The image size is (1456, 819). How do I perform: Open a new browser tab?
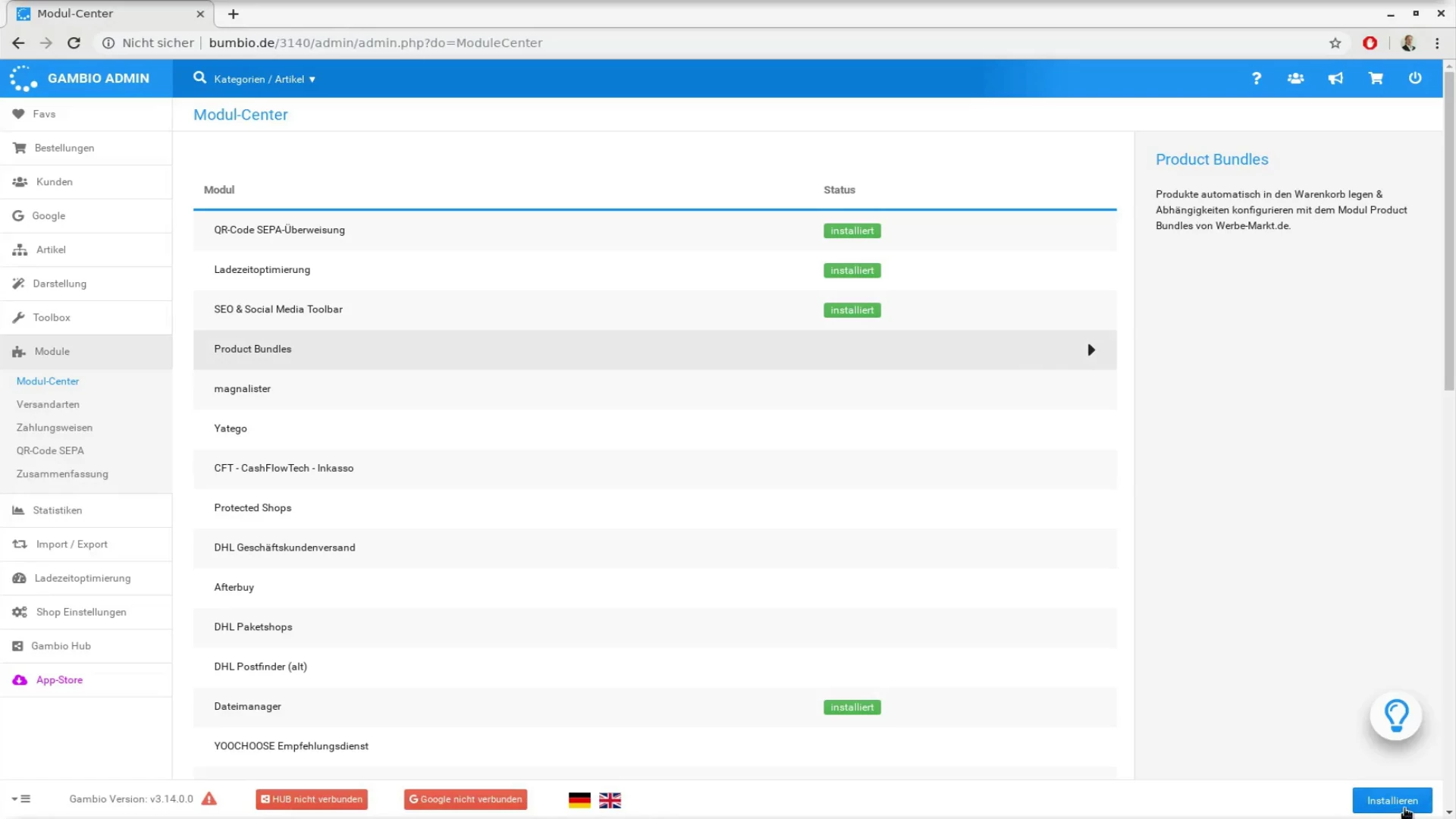pos(234,14)
